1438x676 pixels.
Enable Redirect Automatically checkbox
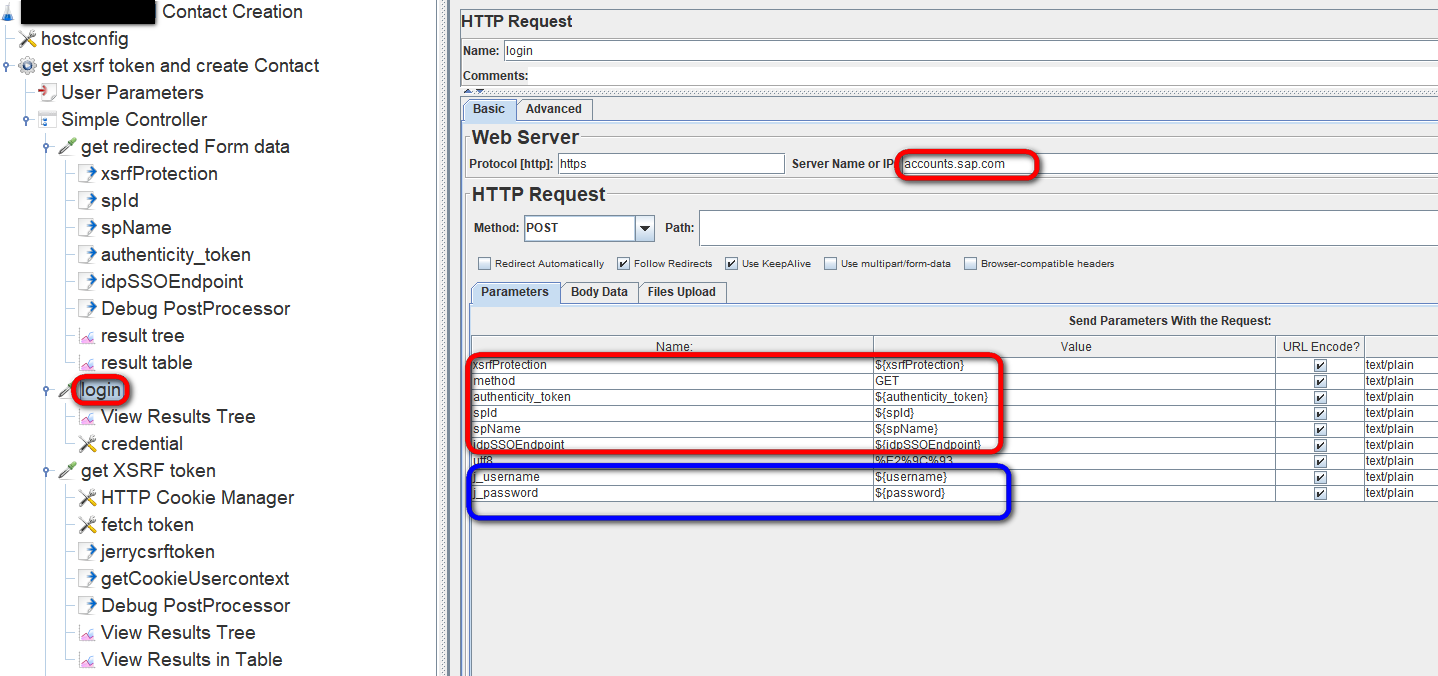(486, 264)
